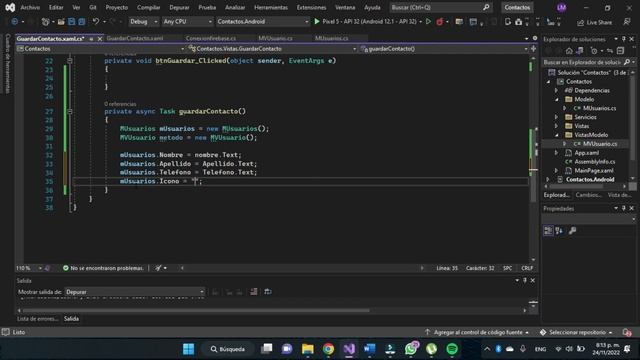Toggle word wrap icon in Salida panel
The image size is (640, 360).
[x=268, y=291]
